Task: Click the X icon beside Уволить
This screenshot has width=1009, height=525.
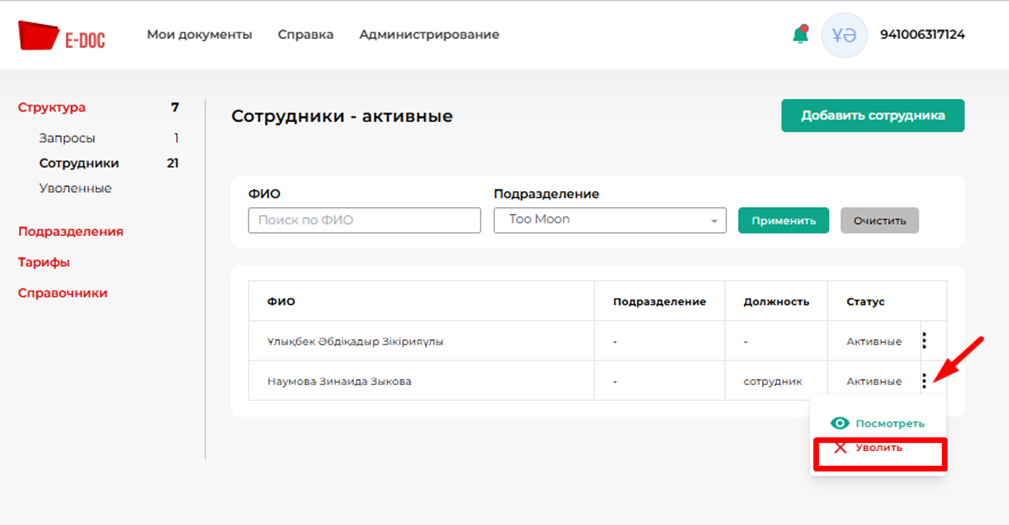Action: point(840,448)
